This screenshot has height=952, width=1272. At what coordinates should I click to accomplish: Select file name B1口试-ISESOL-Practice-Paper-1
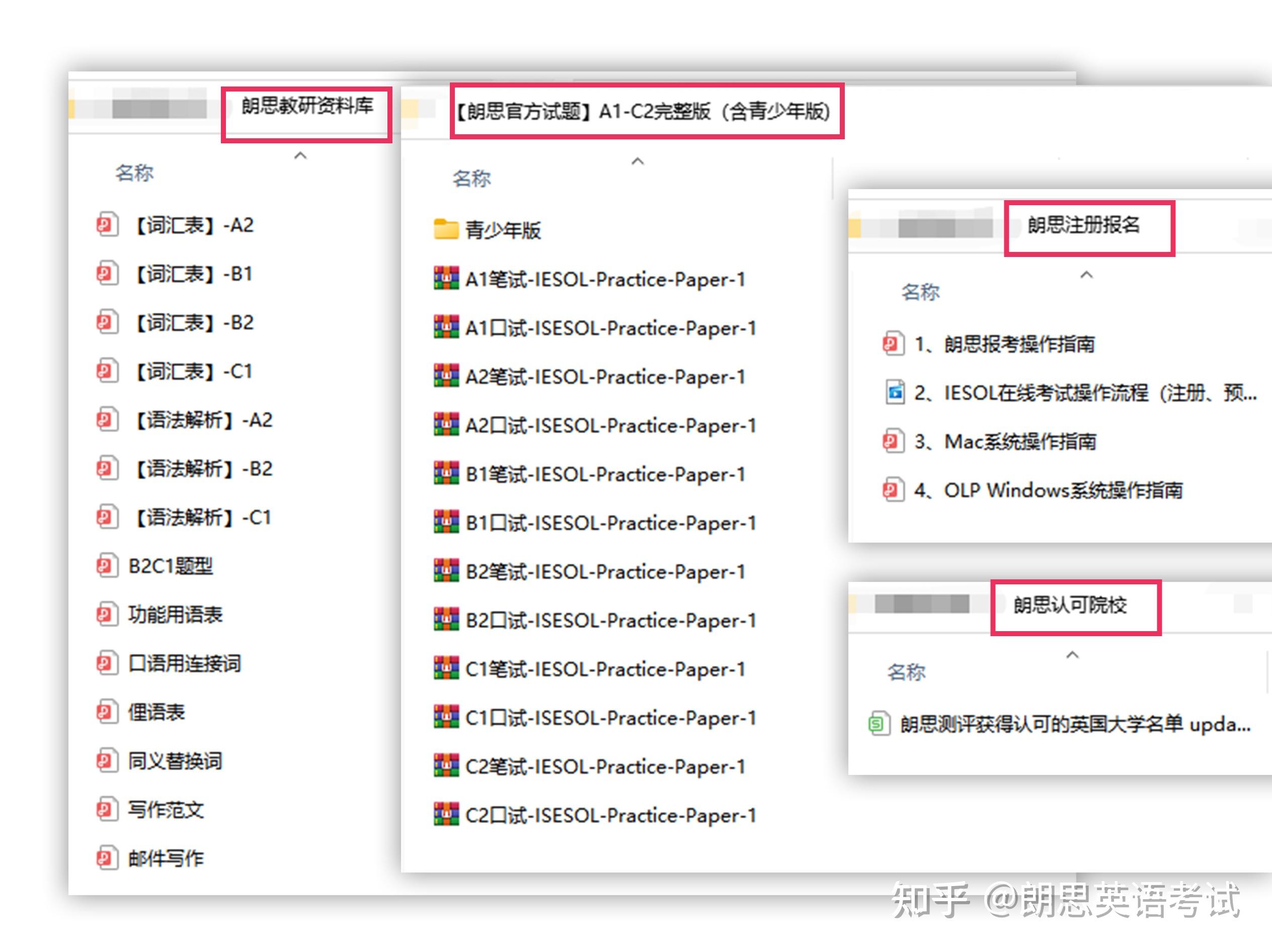click(611, 523)
